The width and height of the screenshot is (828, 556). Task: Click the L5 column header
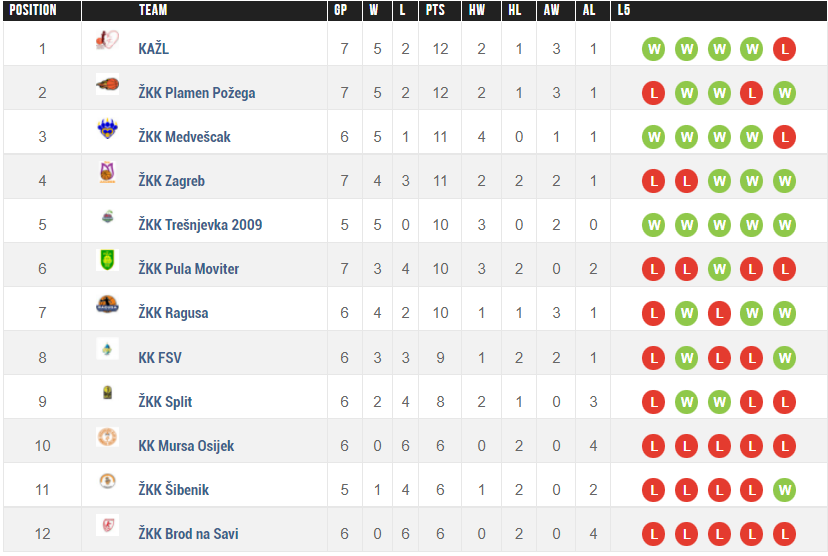(x=625, y=10)
